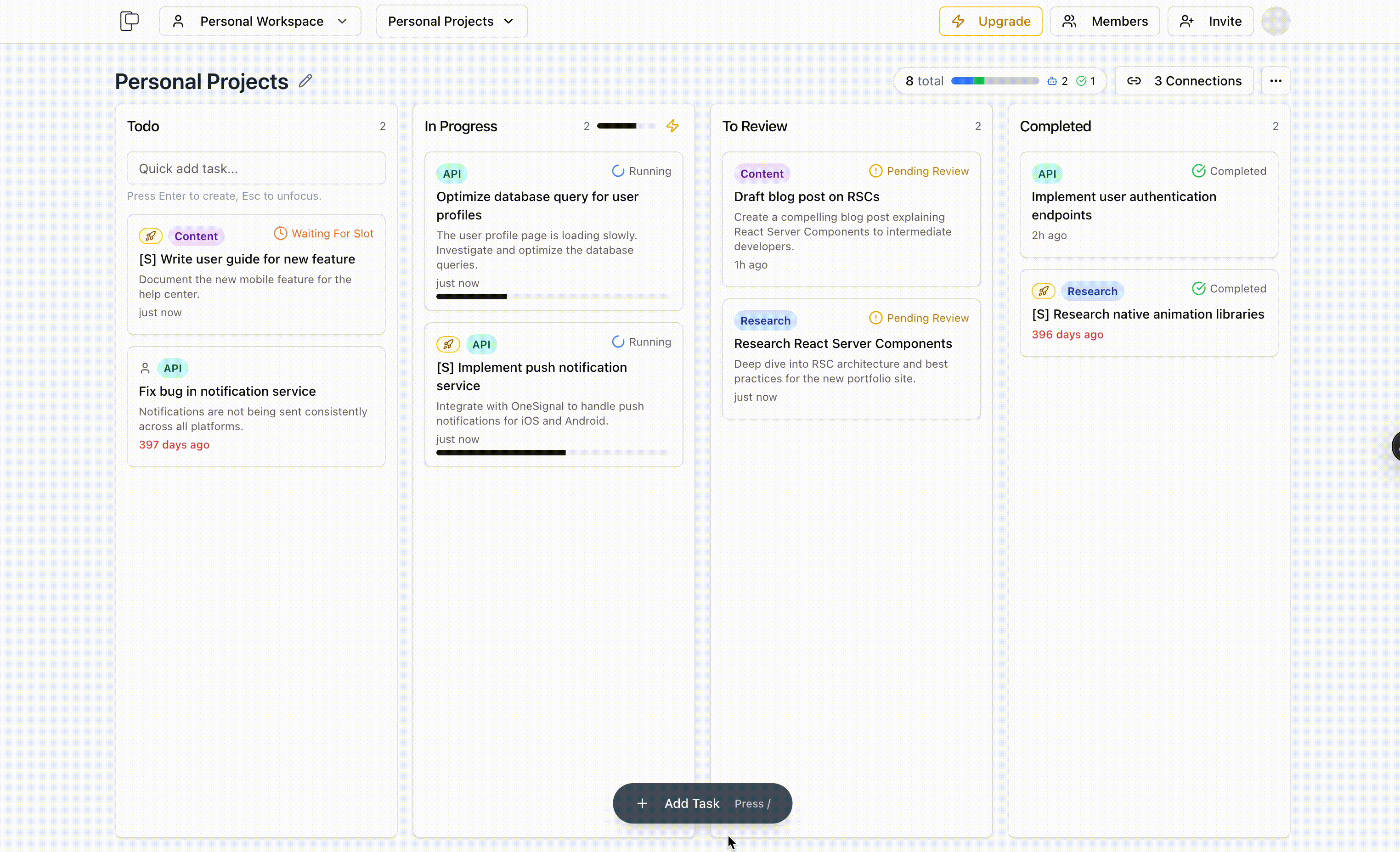Open the Draft blog post on RSCs card
This screenshot has height=852, width=1400.
point(851,219)
